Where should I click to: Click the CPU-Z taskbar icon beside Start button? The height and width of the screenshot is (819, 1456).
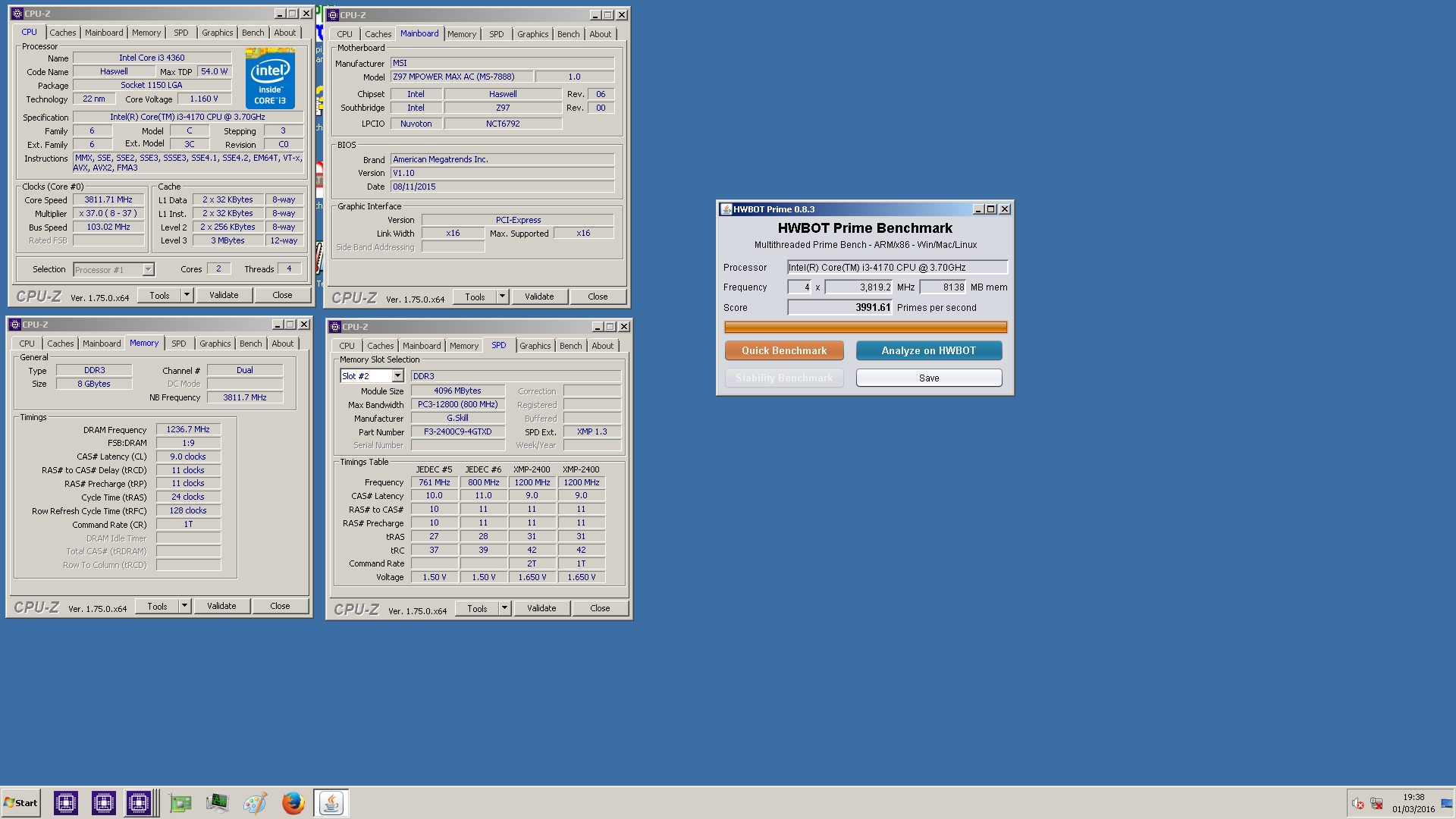coord(66,803)
